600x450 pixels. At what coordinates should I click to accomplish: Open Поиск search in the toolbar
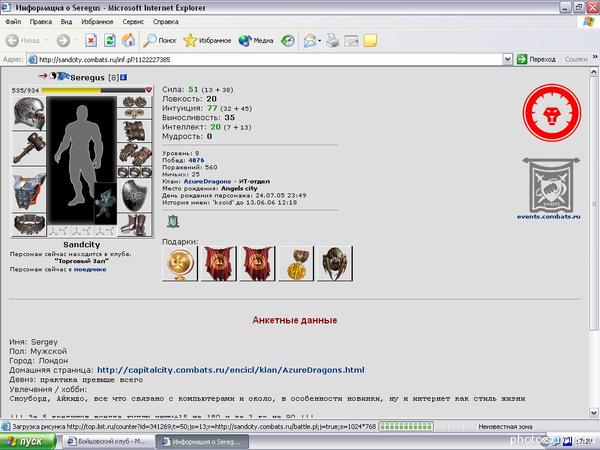pyautogui.click(x=160, y=40)
